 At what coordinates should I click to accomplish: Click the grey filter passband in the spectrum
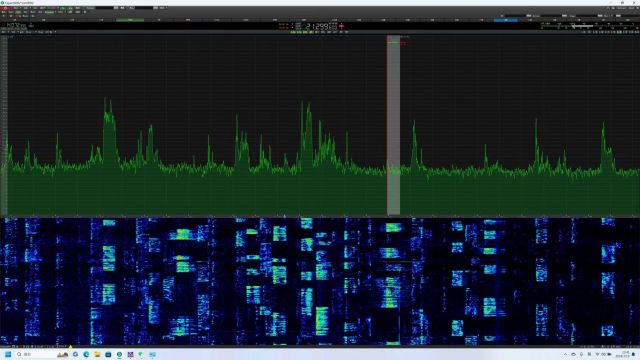coord(393,125)
